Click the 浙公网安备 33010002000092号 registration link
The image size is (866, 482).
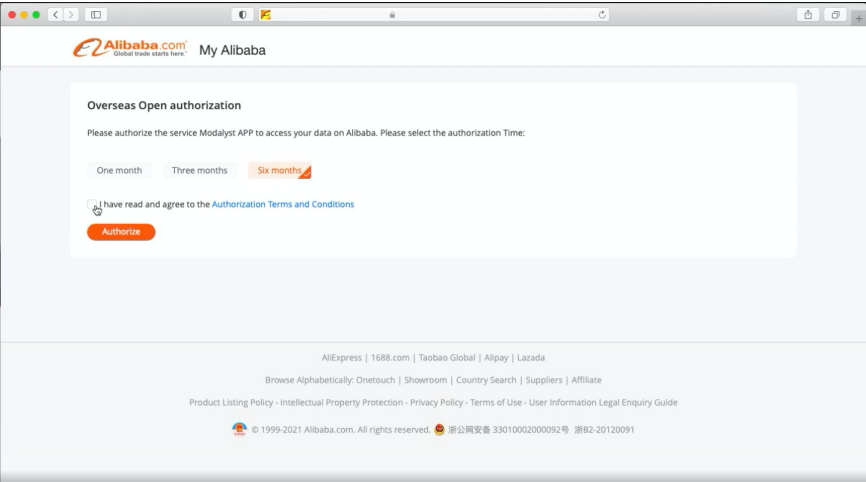tap(508, 430)
